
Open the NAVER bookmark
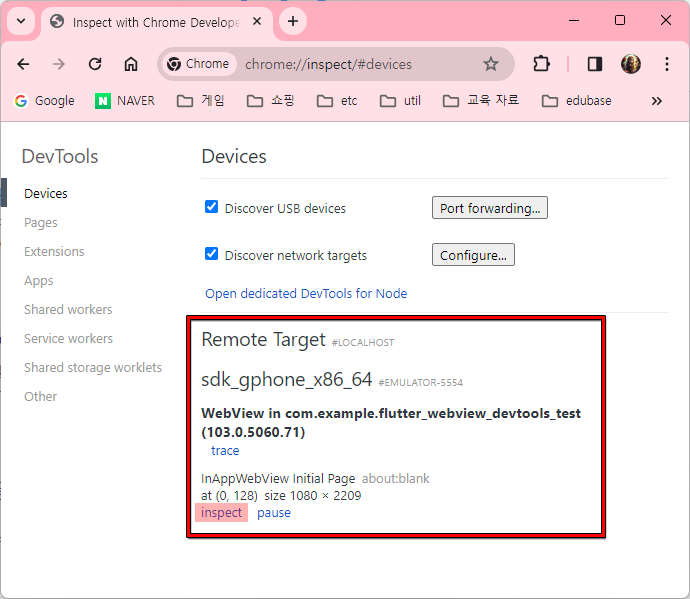pos(125,101)
